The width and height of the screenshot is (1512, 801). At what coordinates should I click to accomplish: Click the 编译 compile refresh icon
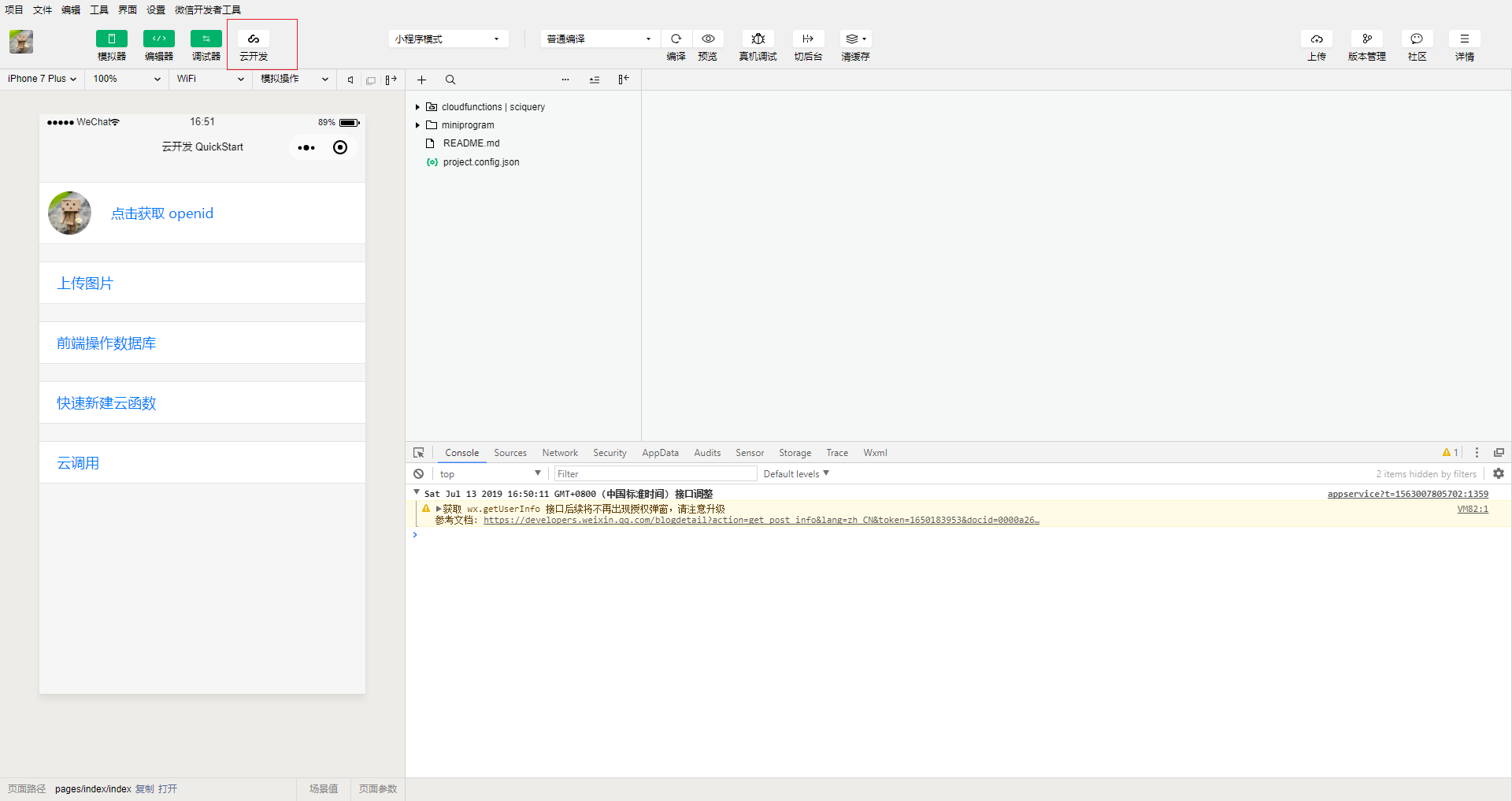coord(676,39)
